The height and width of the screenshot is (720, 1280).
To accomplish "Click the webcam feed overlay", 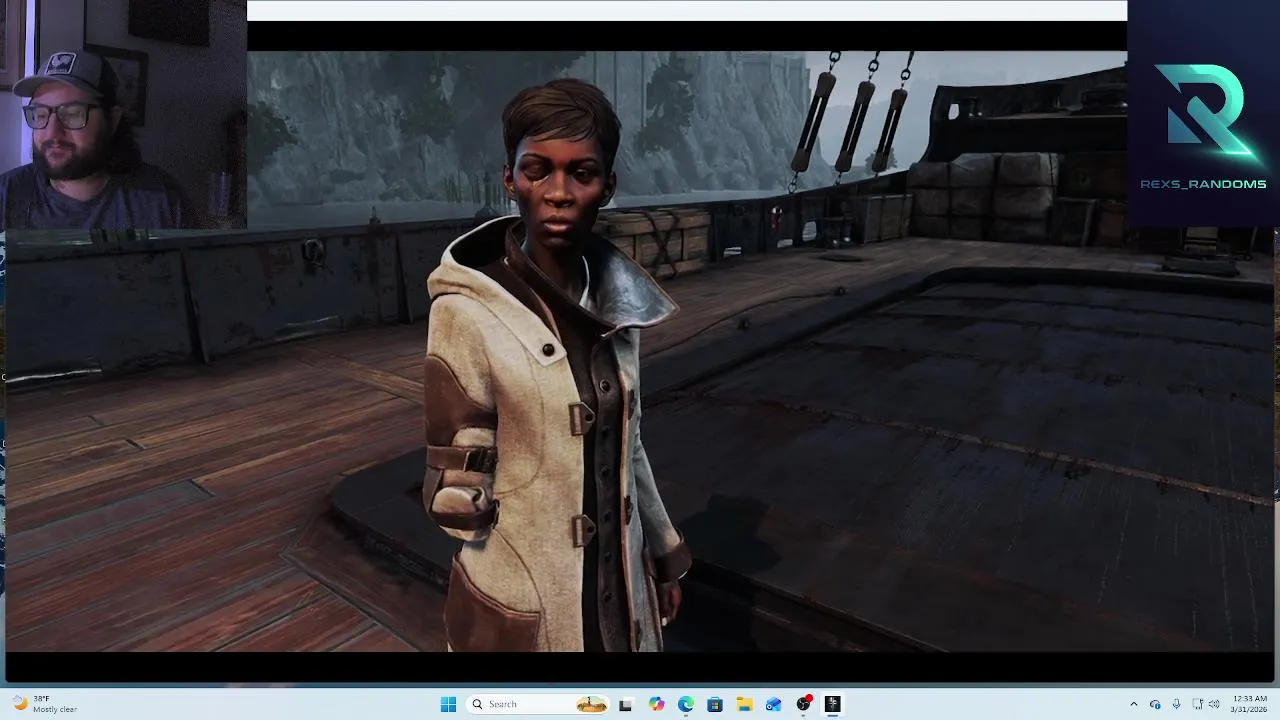I will (123, 115).
